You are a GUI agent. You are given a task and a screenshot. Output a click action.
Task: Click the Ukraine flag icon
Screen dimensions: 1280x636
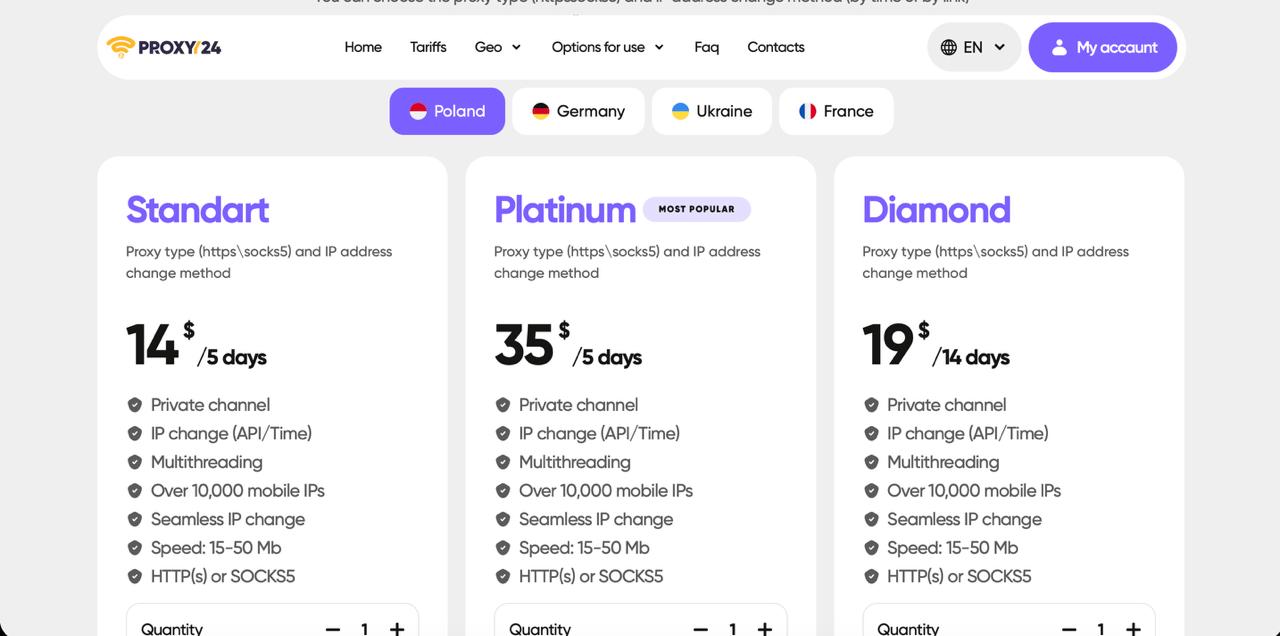tap(680, 111)
